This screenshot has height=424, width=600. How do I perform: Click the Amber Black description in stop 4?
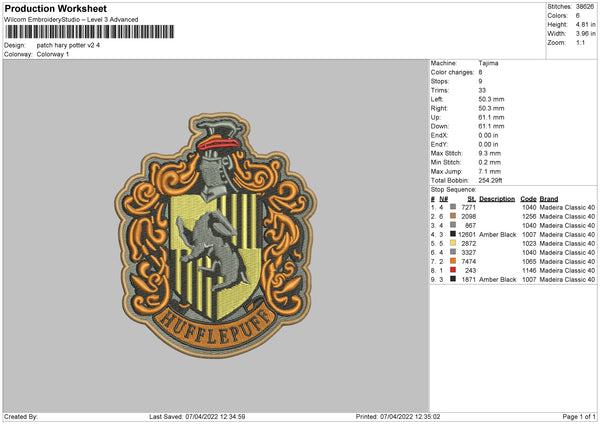(497, 235)
